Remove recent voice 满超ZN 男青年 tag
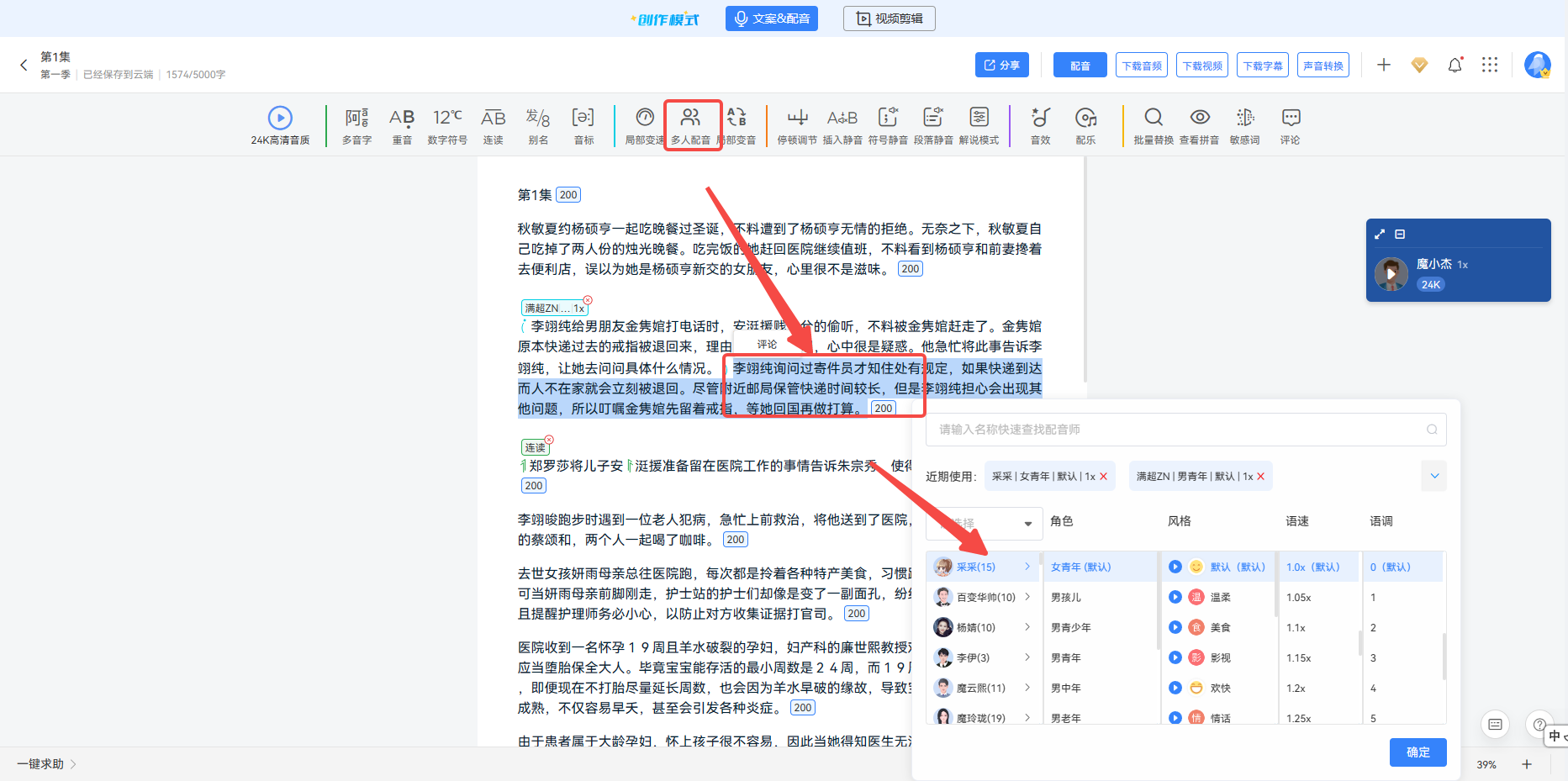 (1260, 477)
